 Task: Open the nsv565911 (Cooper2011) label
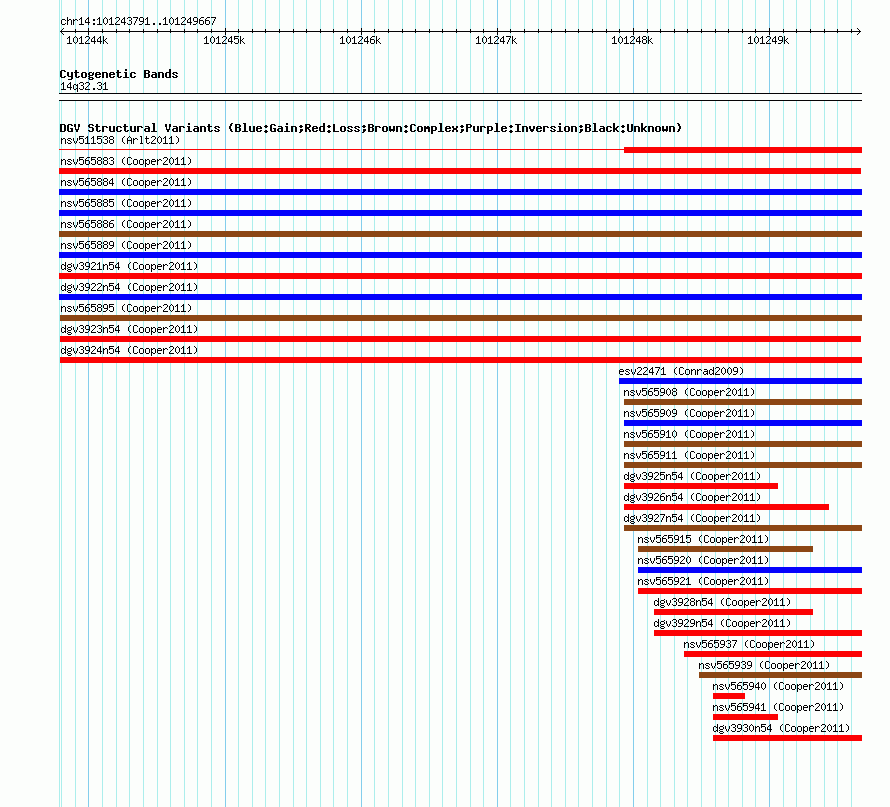[x=689, y=455]
